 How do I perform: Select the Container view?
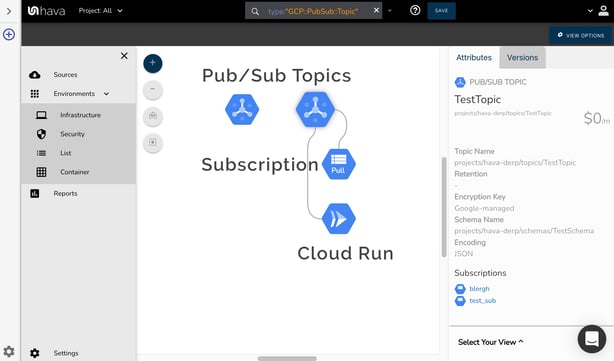75,172
